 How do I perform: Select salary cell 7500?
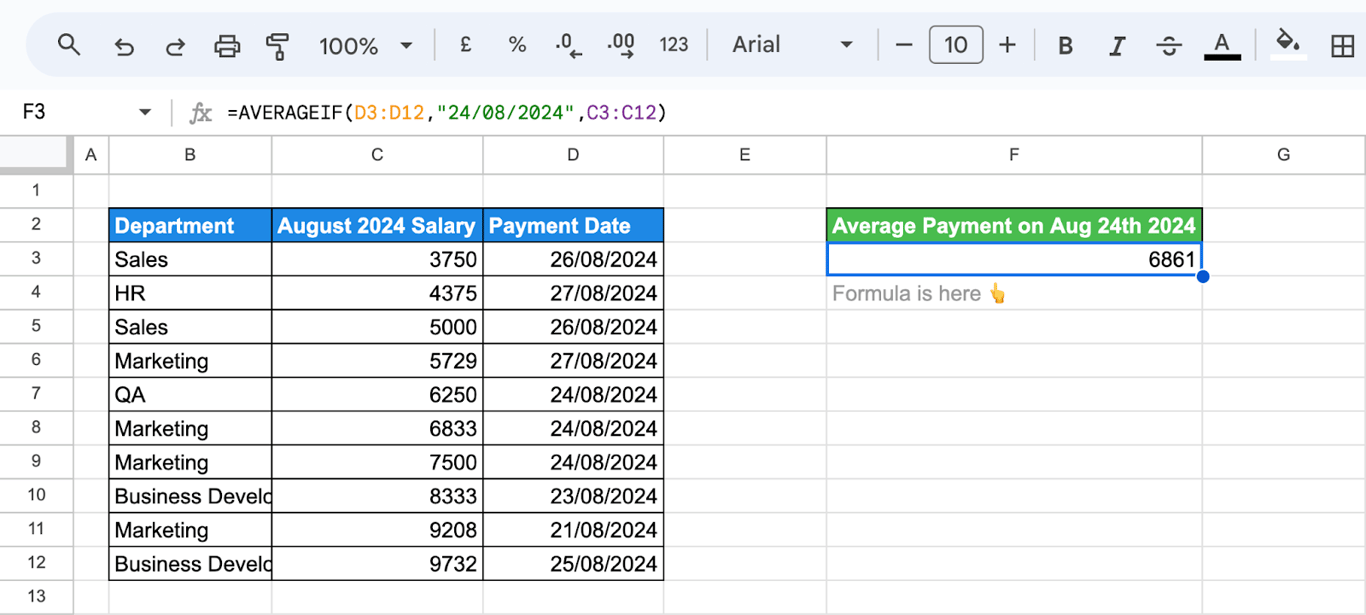(377, 462)
